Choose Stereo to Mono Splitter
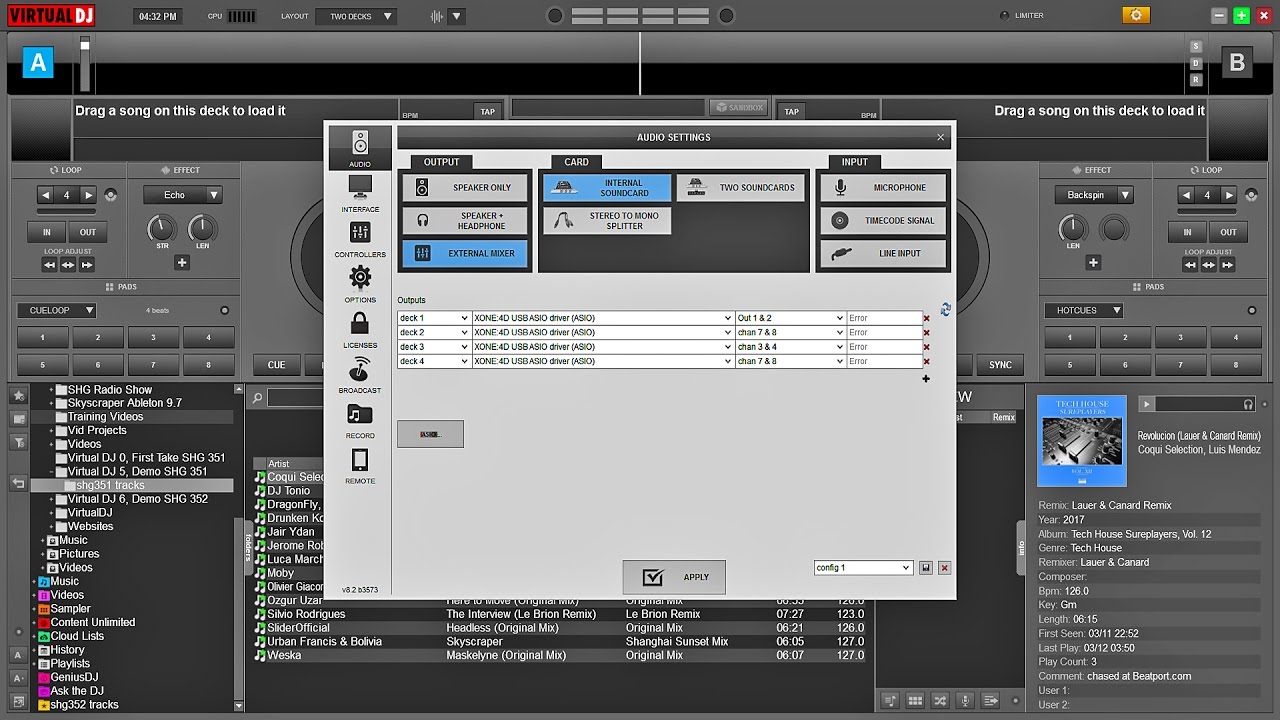This screenshot has height=720, width=1280. tap(607, 221)
